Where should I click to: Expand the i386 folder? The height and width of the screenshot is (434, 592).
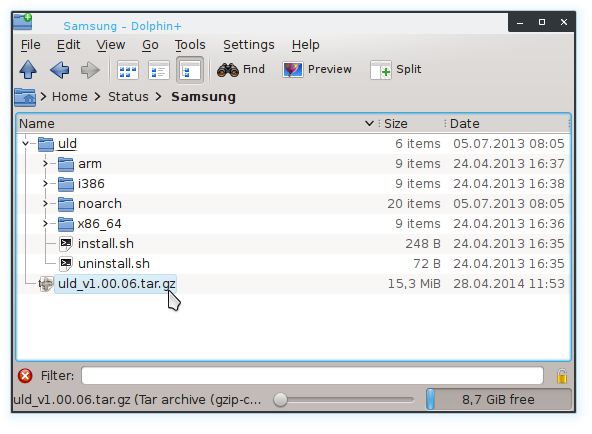pos(45,183)
